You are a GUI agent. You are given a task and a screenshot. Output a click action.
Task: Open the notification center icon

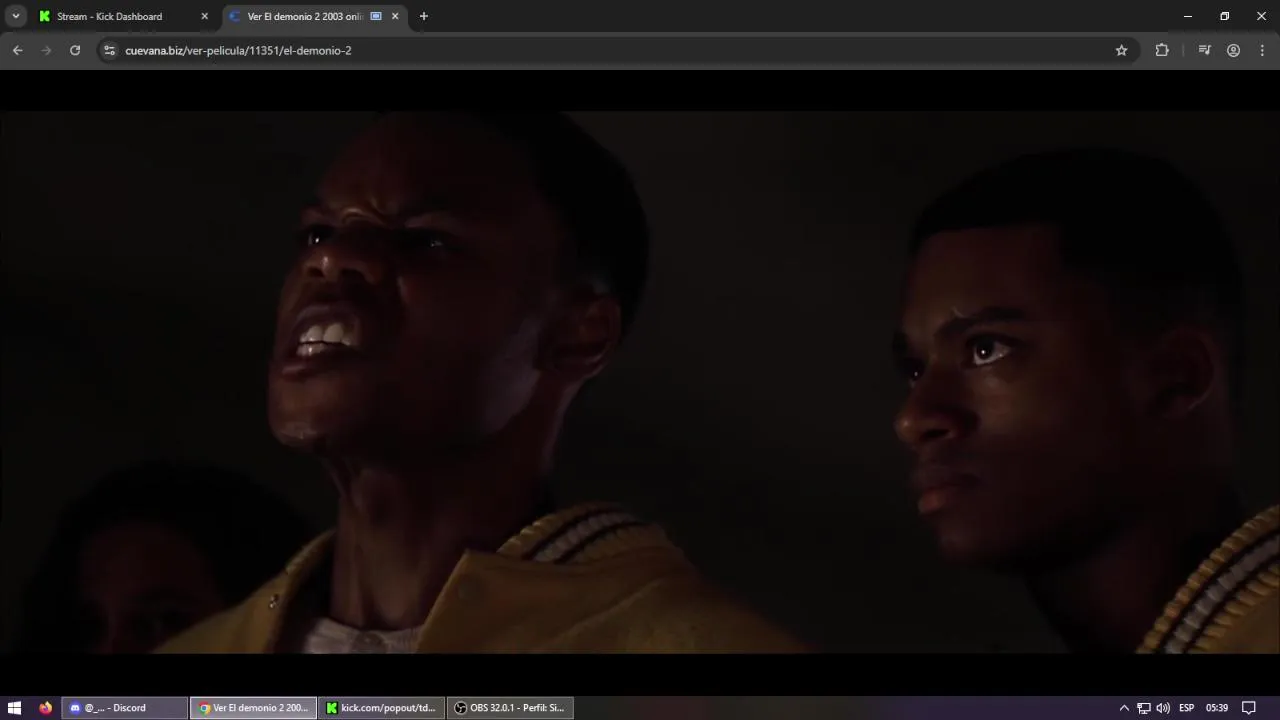tap(1249, 708)
